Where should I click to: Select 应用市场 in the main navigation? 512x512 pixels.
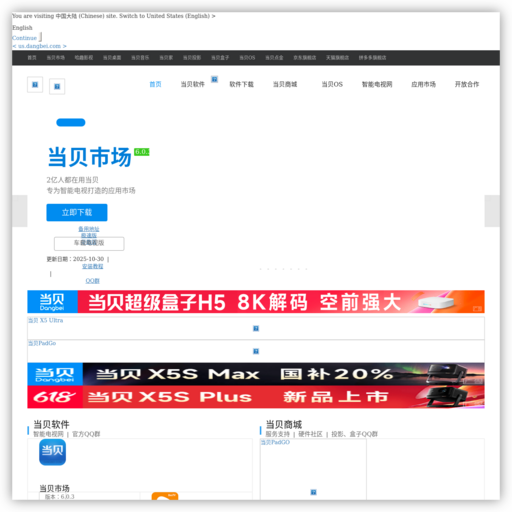click(423, 84)
